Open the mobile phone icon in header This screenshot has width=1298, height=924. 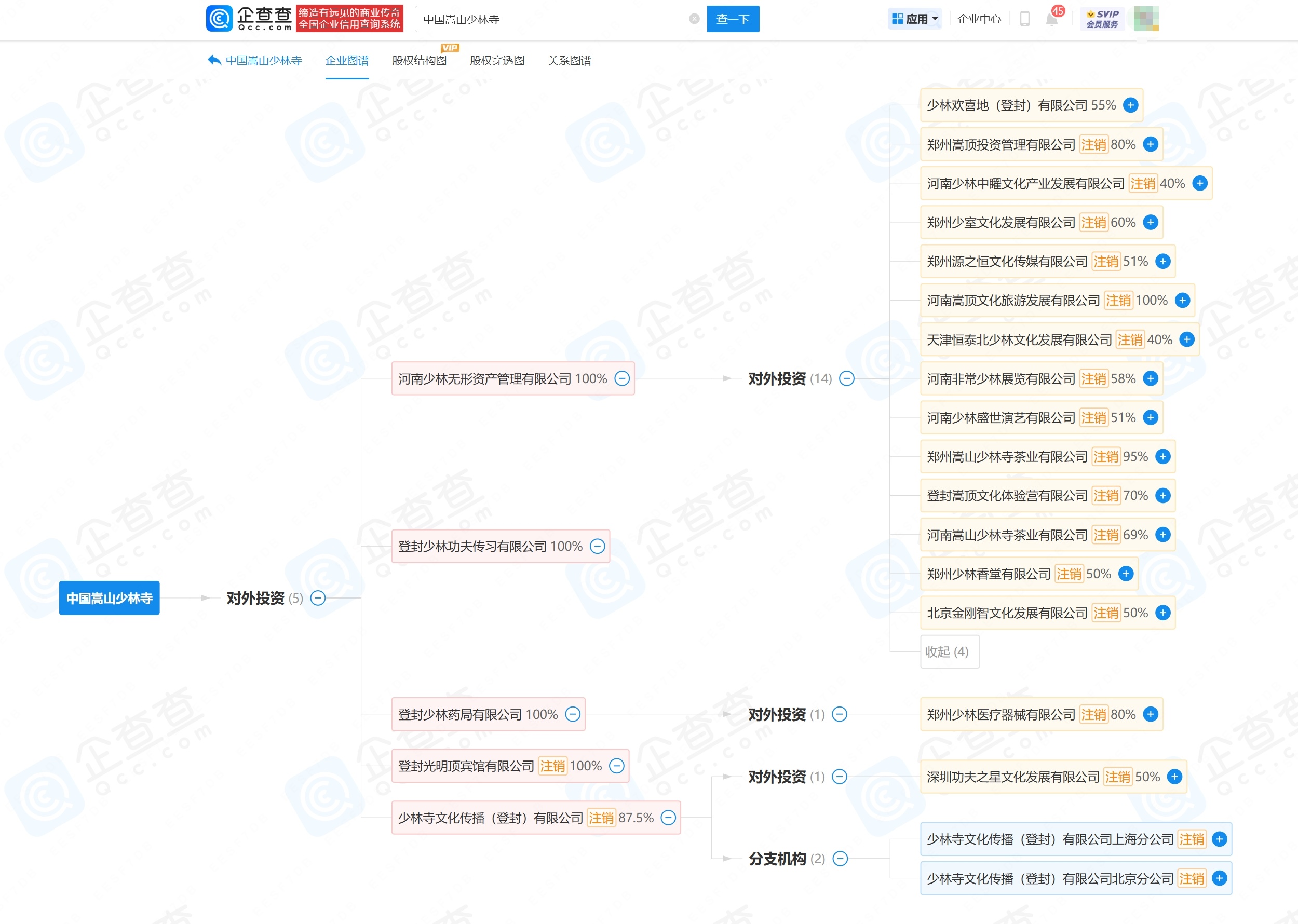click(1024, 19)
